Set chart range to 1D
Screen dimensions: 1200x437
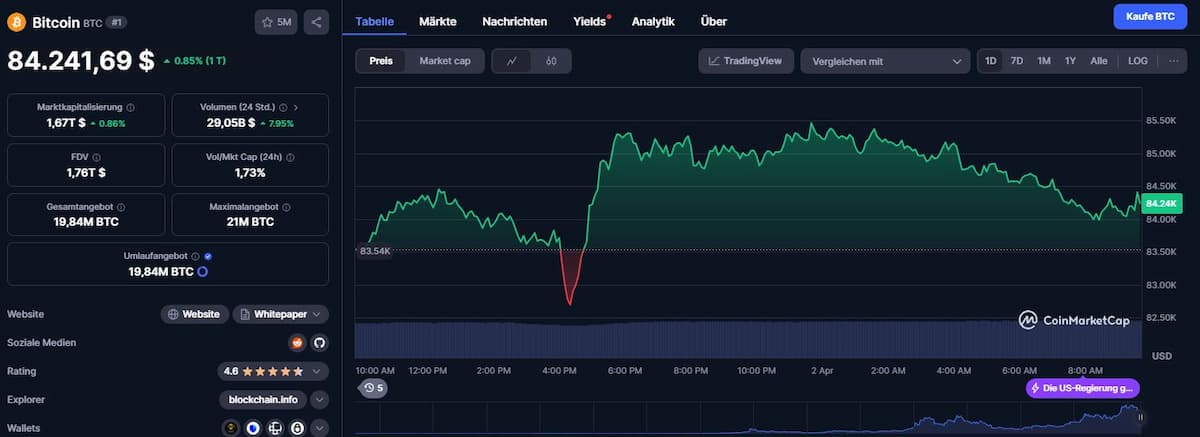point(991,61)
